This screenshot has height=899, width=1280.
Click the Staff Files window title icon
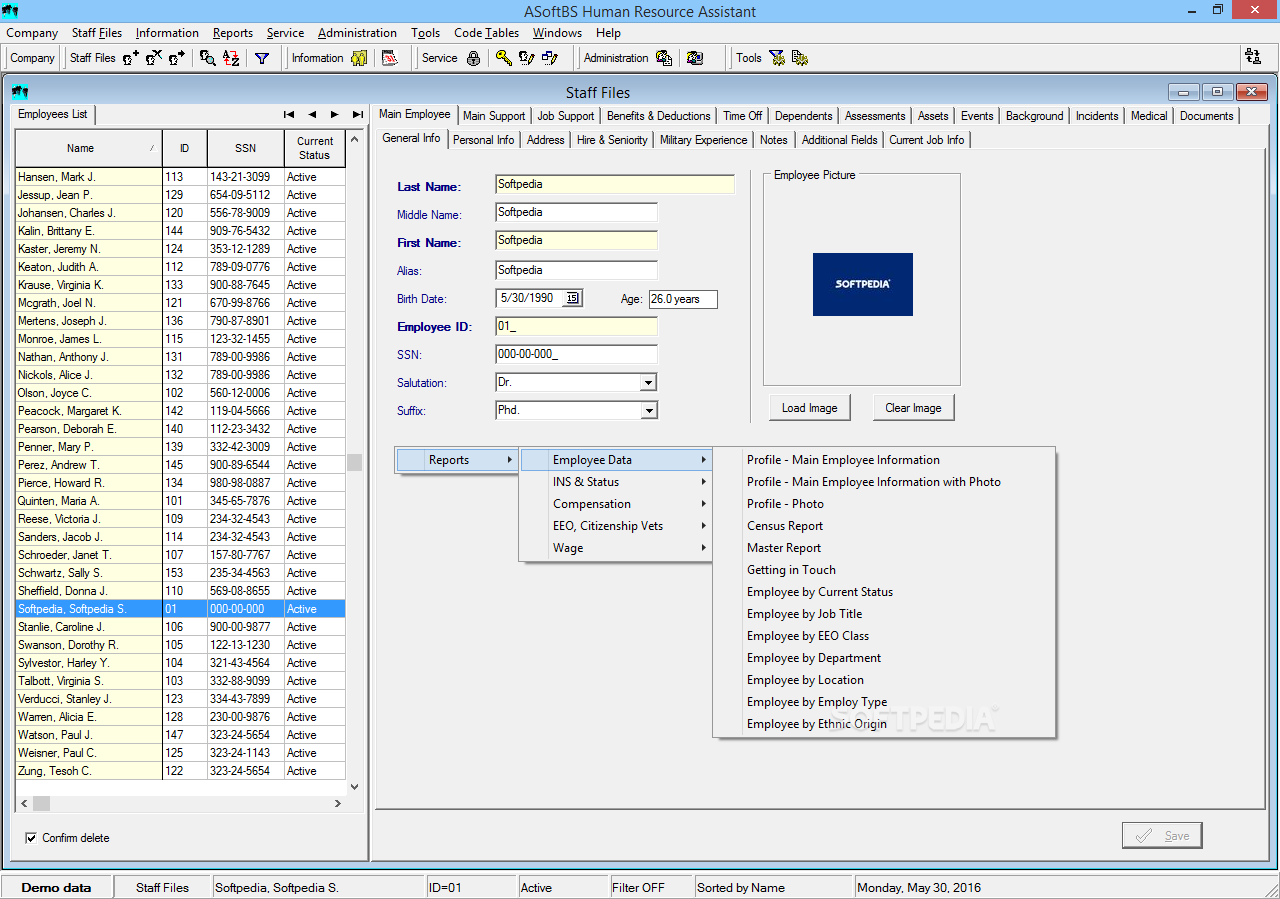(19, 92)
